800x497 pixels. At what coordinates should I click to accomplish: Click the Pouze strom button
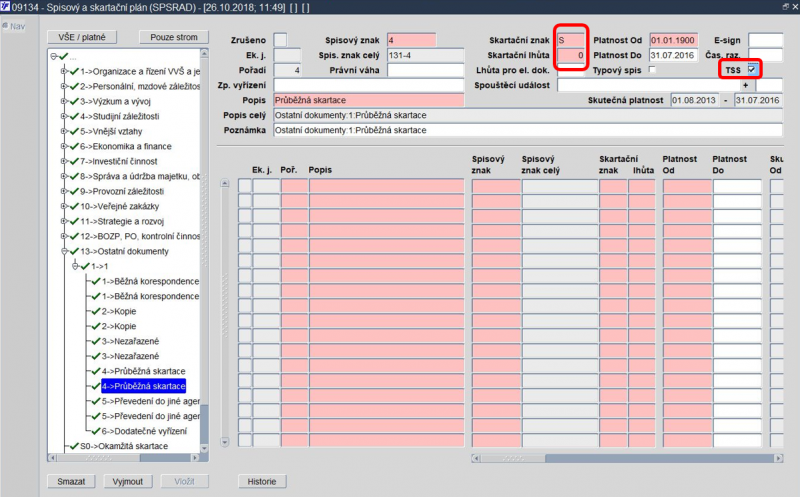pyautogui.click(x=174, y=37)
